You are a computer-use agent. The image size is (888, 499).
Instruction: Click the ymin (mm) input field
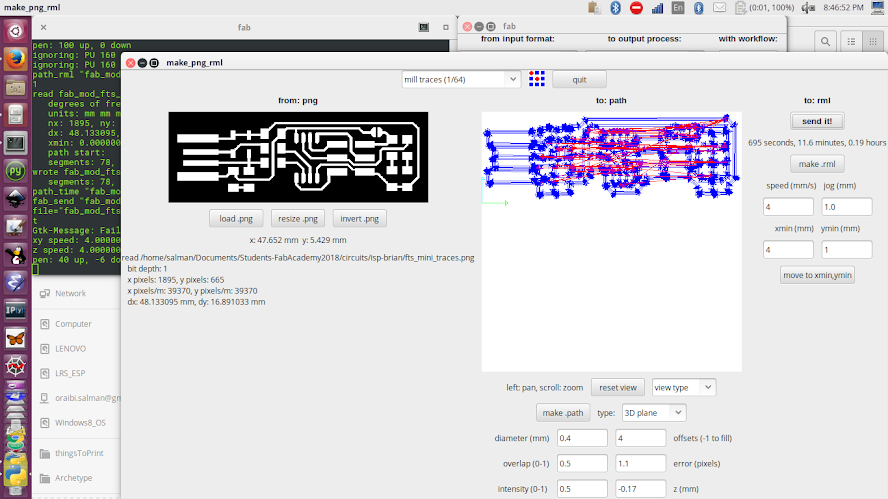pyautogui.click(x=847, y=249)
